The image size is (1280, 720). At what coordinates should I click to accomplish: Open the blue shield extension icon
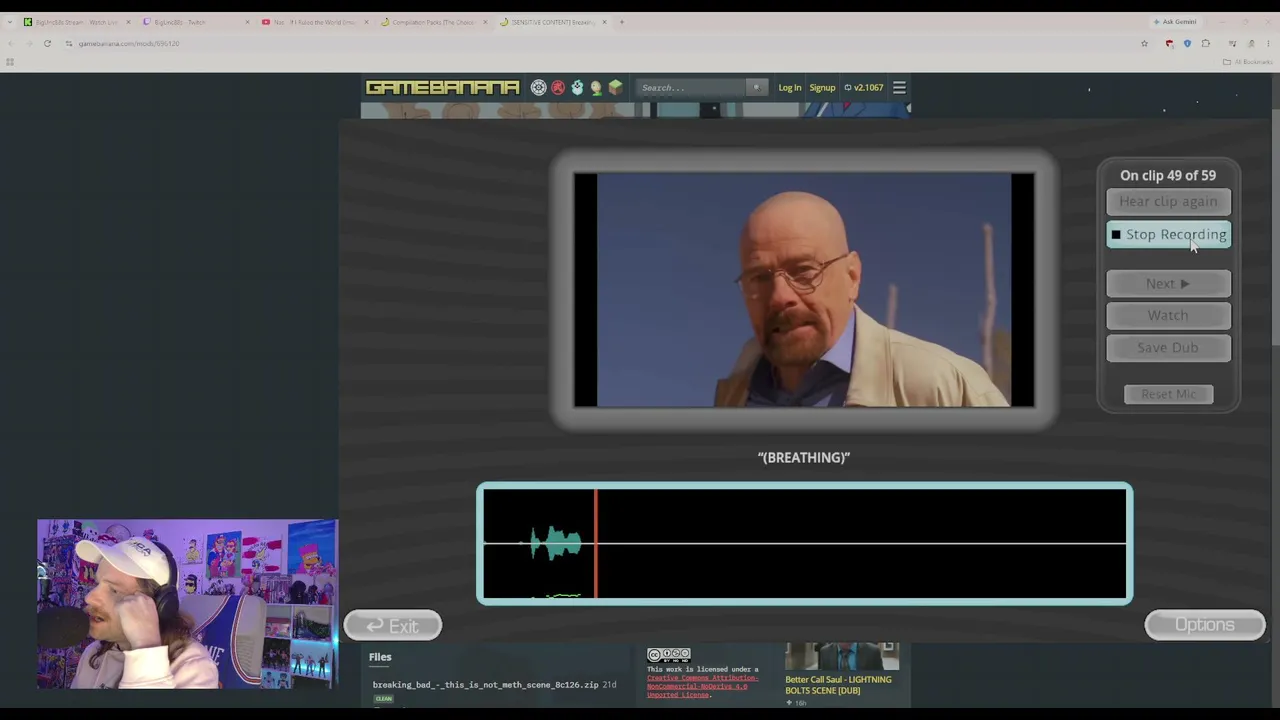(1187, 43)
